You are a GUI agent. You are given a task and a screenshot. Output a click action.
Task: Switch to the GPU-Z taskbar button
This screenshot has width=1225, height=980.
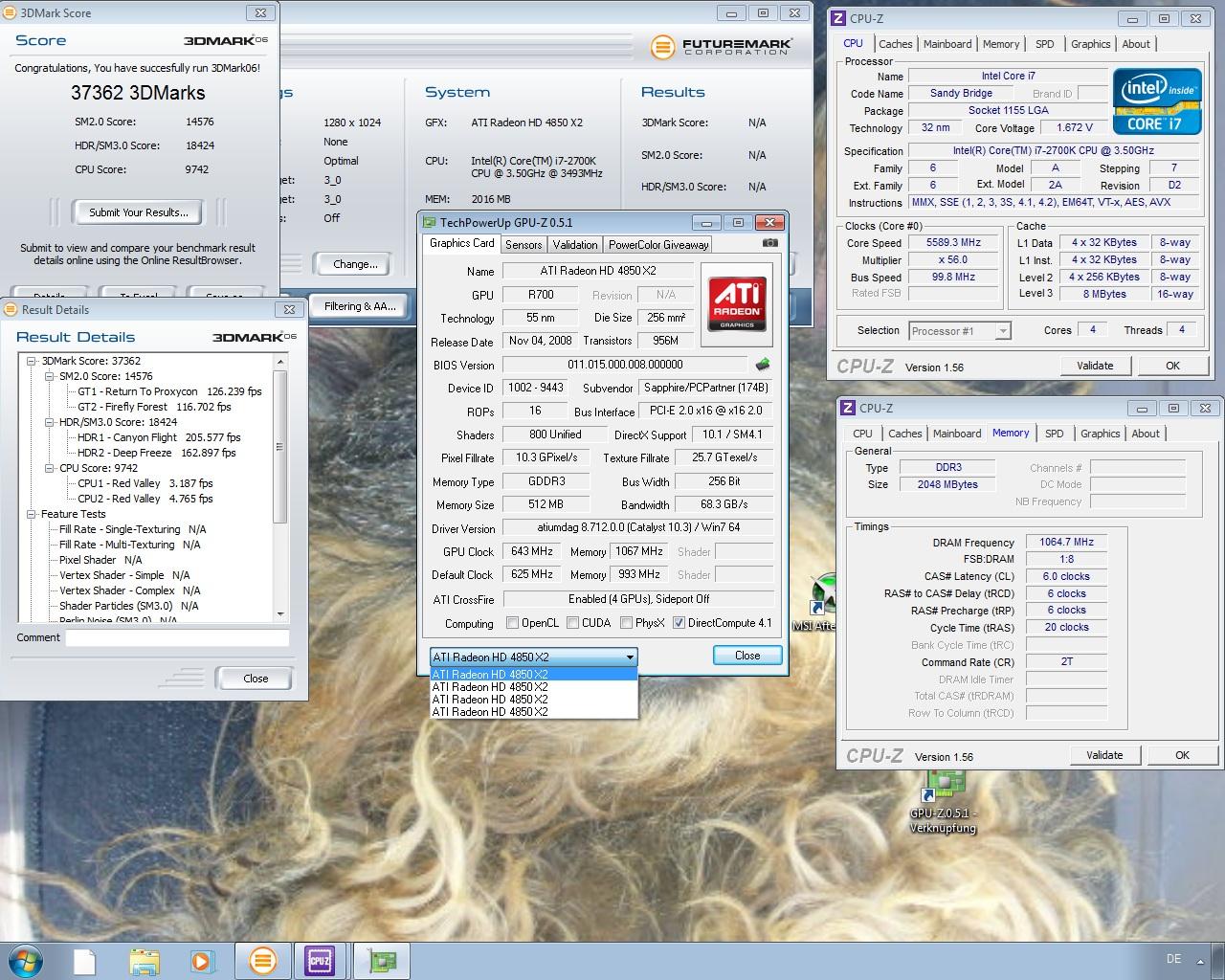[x=382, y=961]
